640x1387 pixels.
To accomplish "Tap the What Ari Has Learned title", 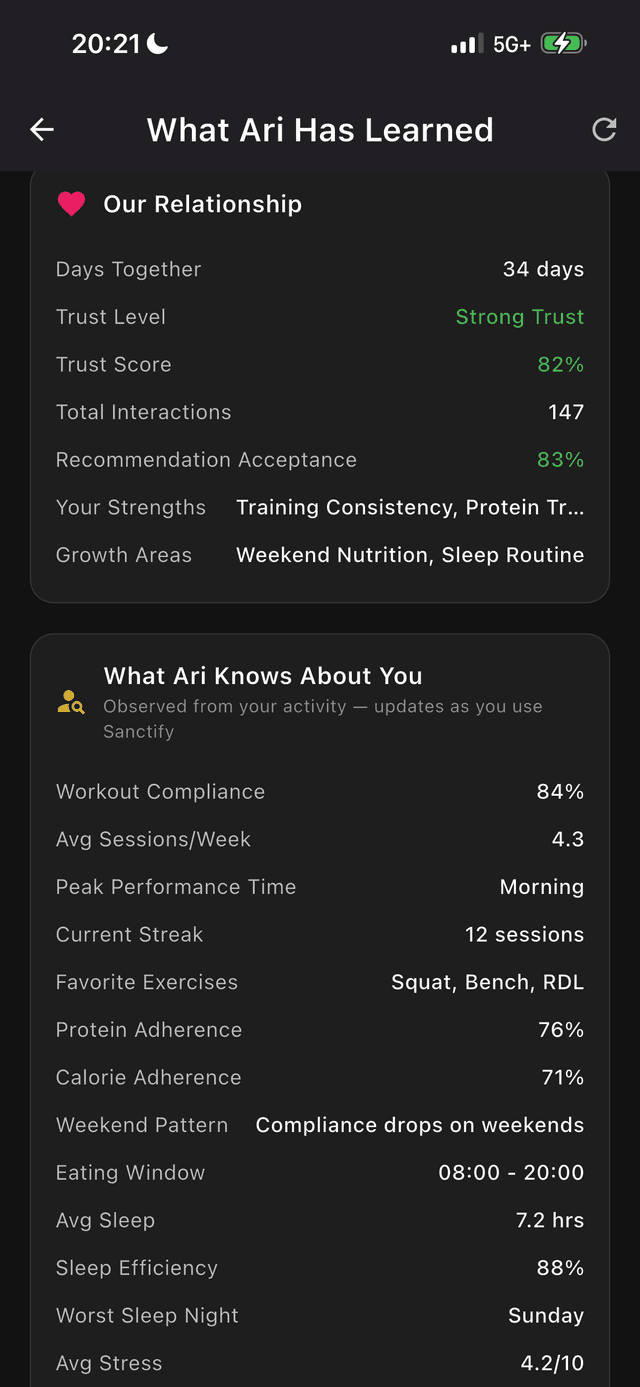I will click(320, 130).
